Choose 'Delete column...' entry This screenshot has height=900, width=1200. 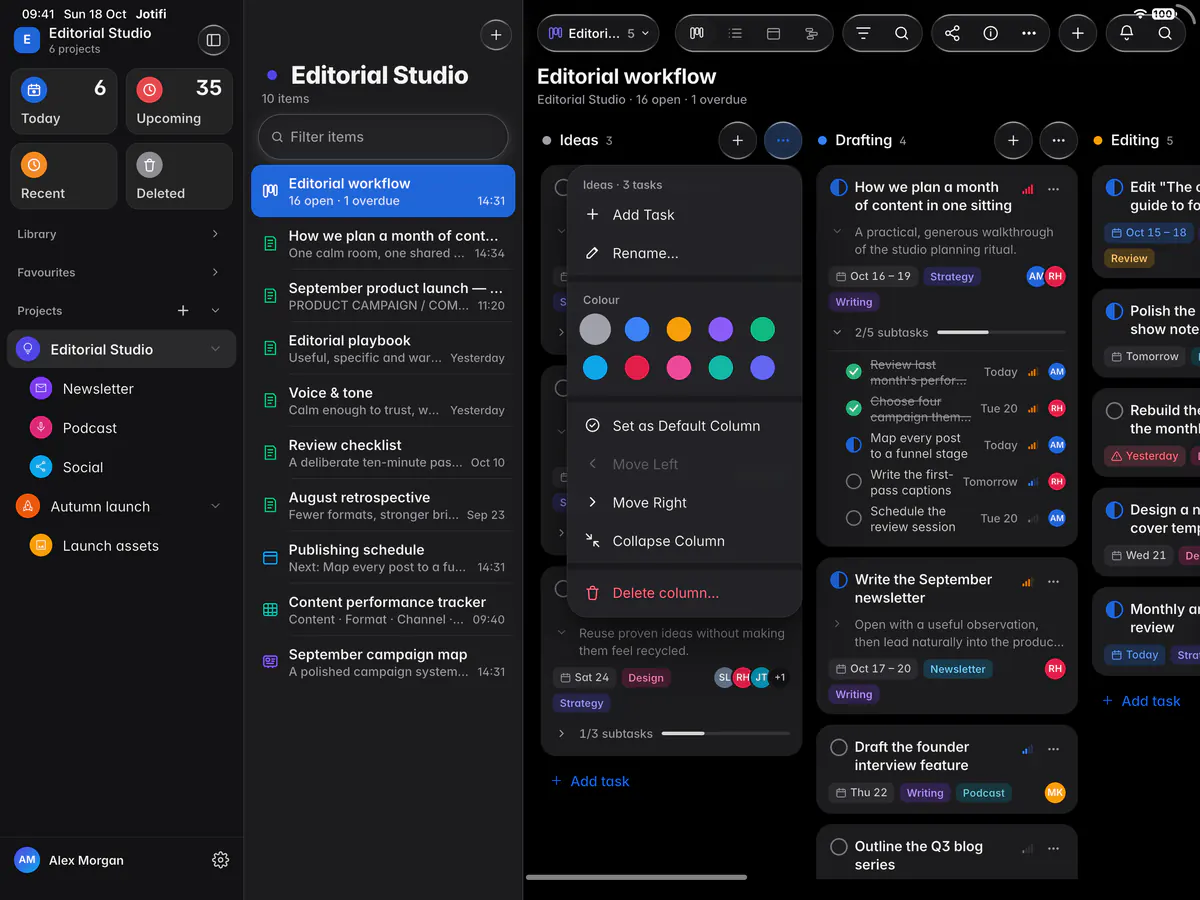click(x=685, y=593)
